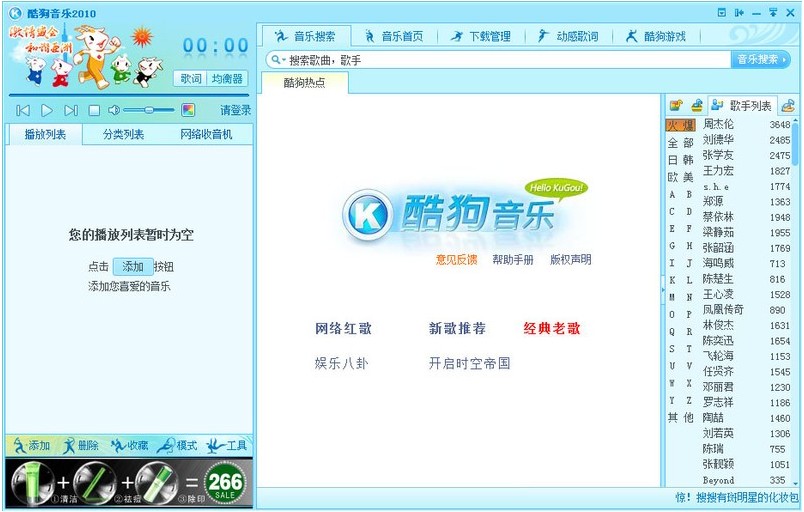This screenshot has width=804, height=512.
Task: Open the 酷狗游戏 tab
Action: (656, 36)
